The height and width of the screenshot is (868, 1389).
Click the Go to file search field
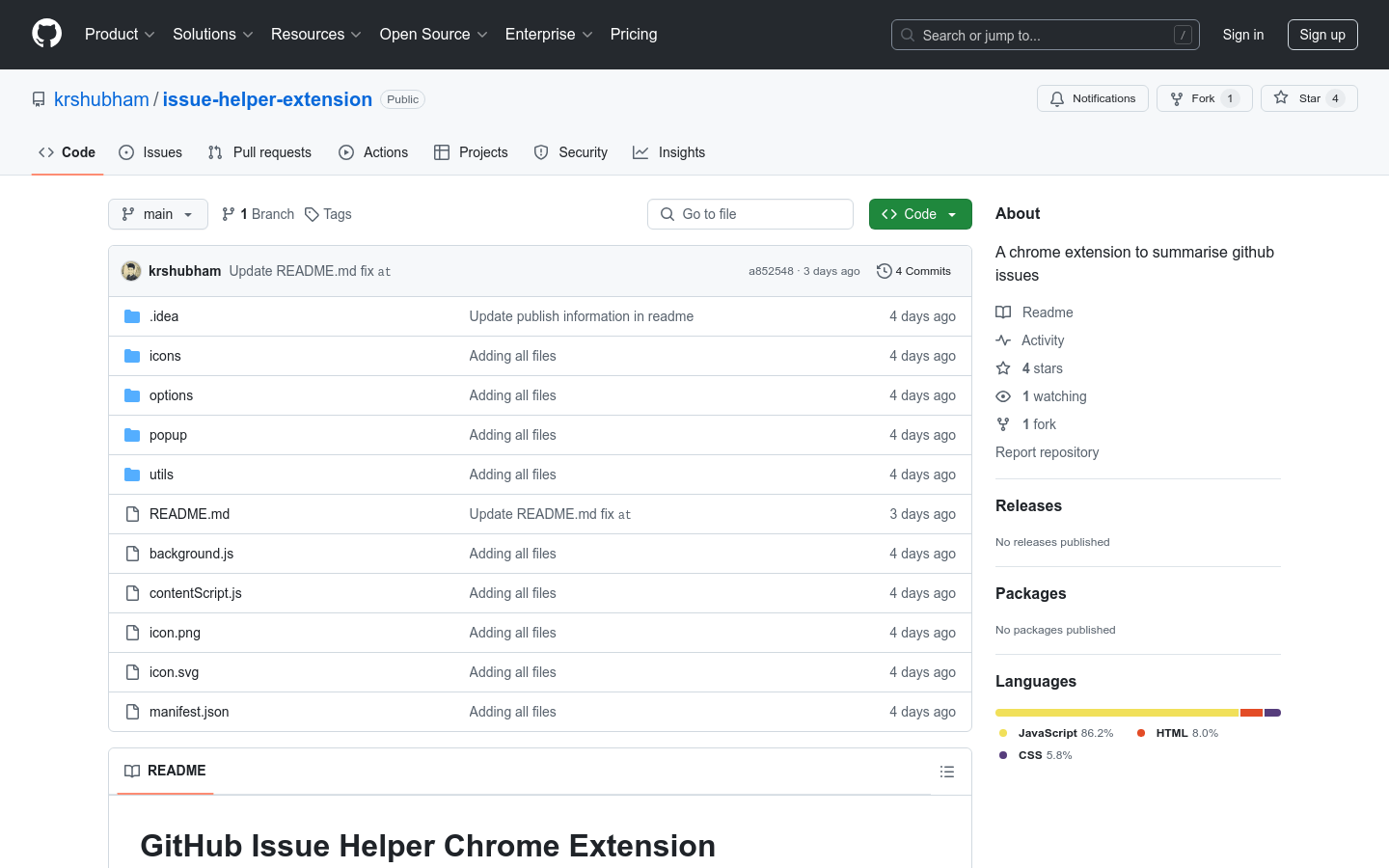(750, 214)
